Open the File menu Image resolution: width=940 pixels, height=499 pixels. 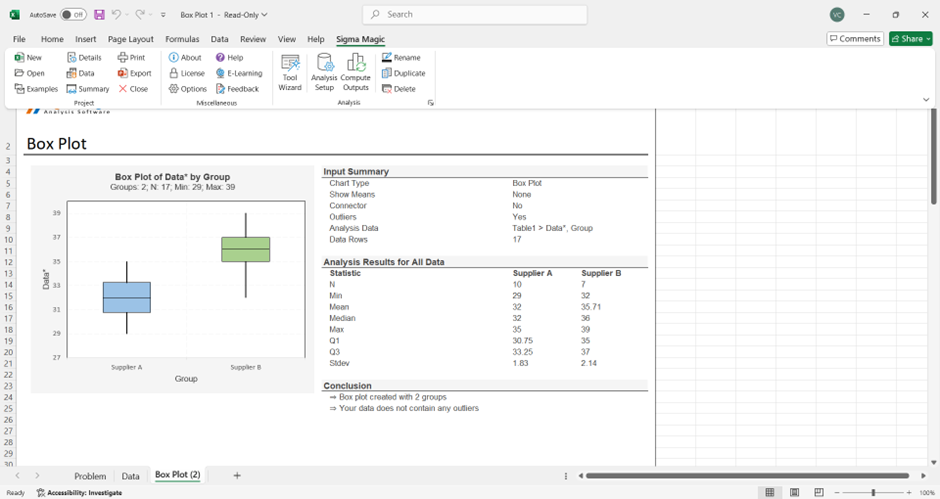pyautogui.click(x=19, y=39)
